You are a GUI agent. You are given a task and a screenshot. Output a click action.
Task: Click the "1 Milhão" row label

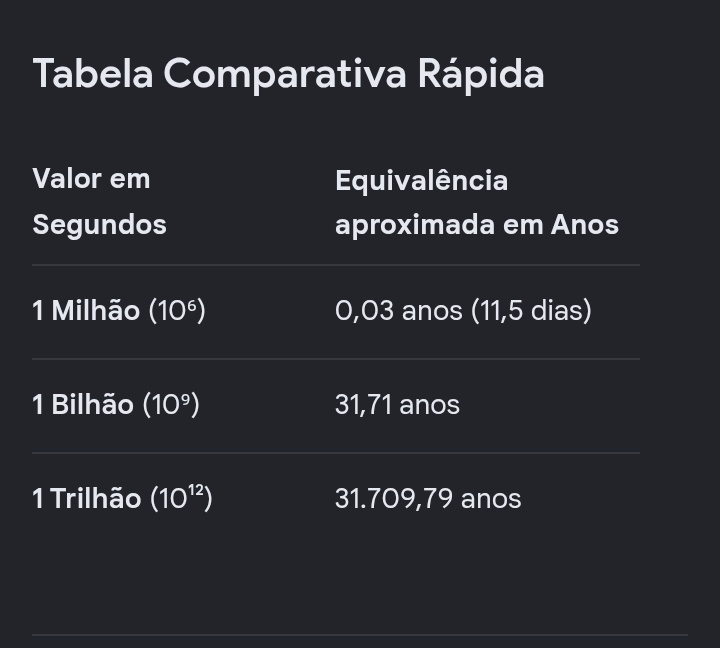click(x=86, y=310)
